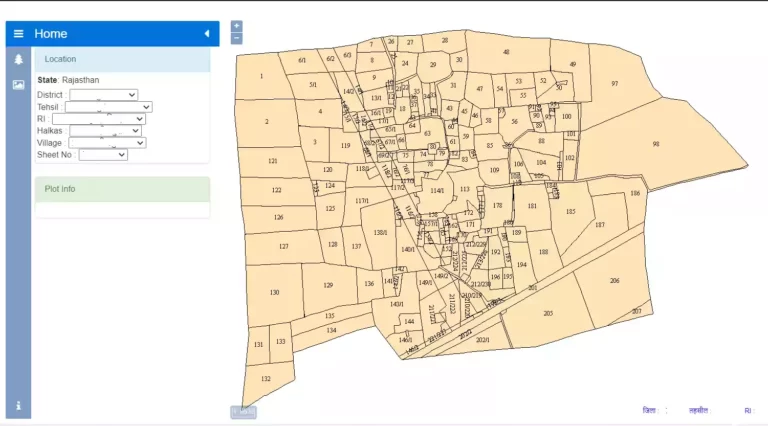768x426 pixels.
Task: Select plot 130 on the map
Action: [274, 292]
